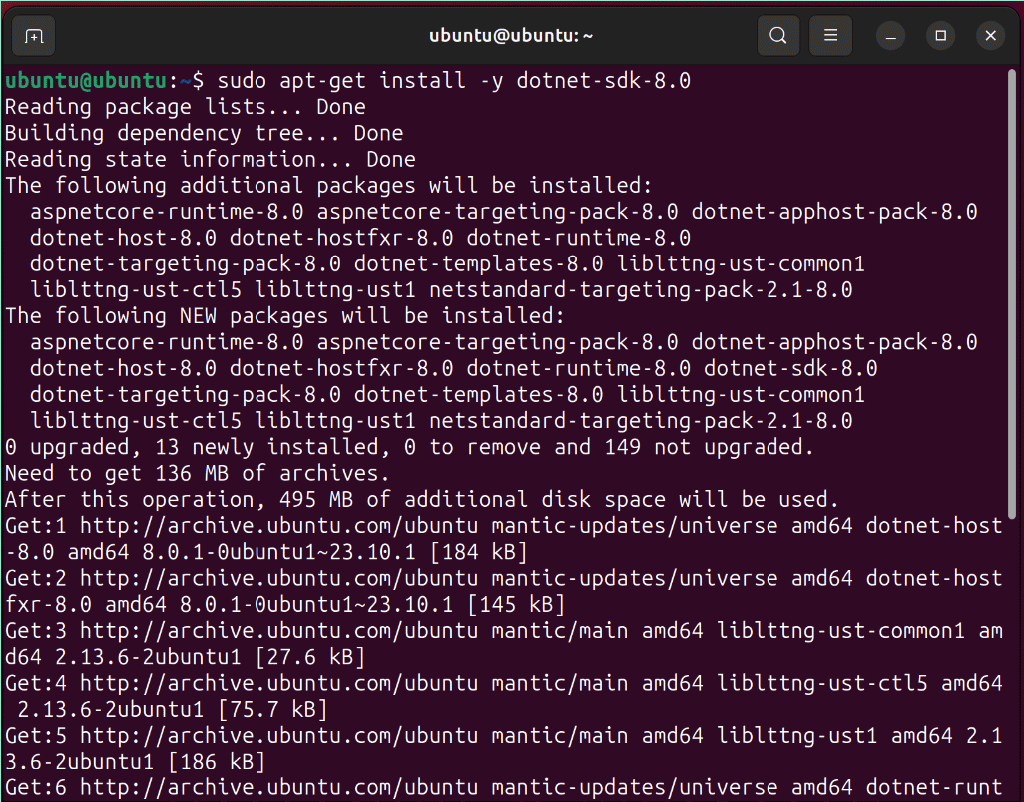Click the [145 kB] size value
Image resolution: width=1024 pixels, height=802 pixels.
click(516, 605)
